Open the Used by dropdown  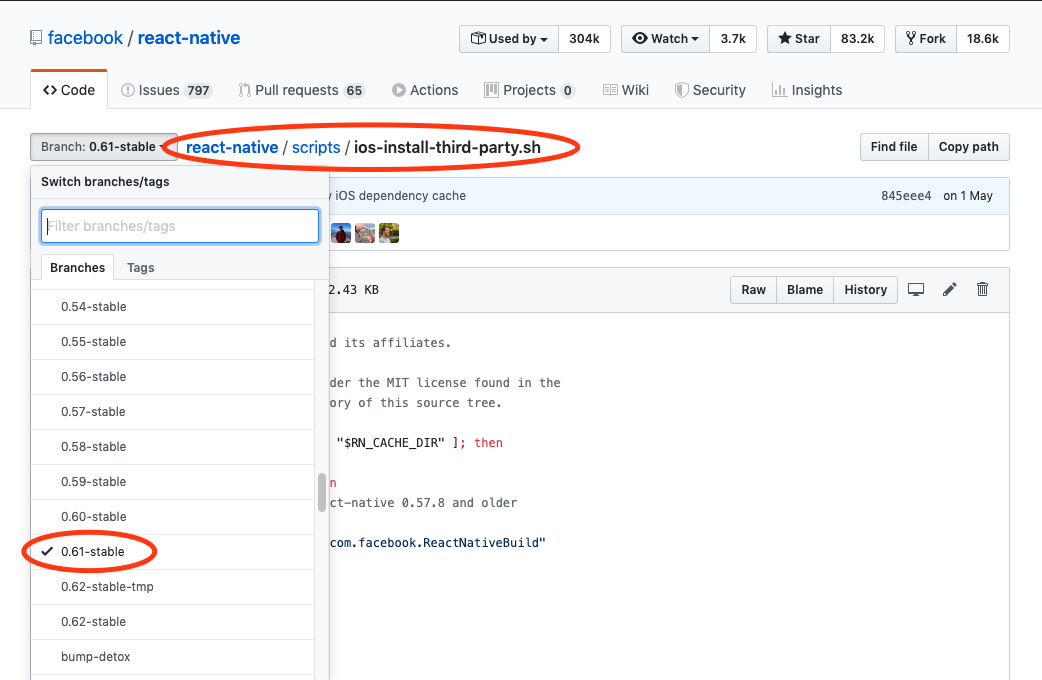tap(509, 39)
